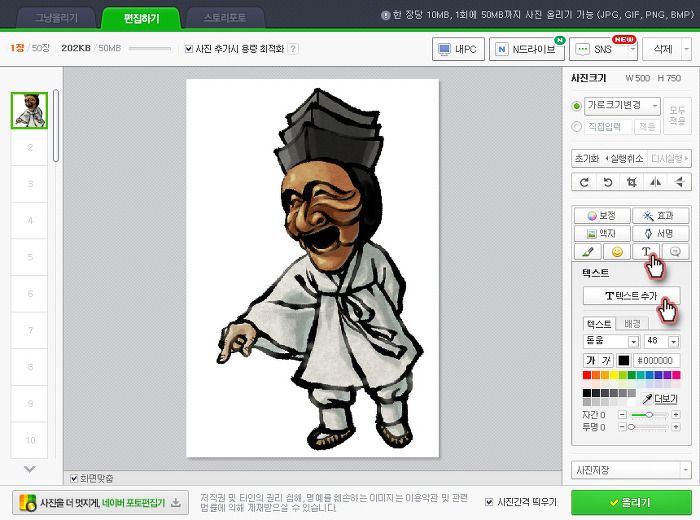The width and height of the screenshot is (700, 520).
Task: Rotate the photo clockwise
Action: pos(584,182)
